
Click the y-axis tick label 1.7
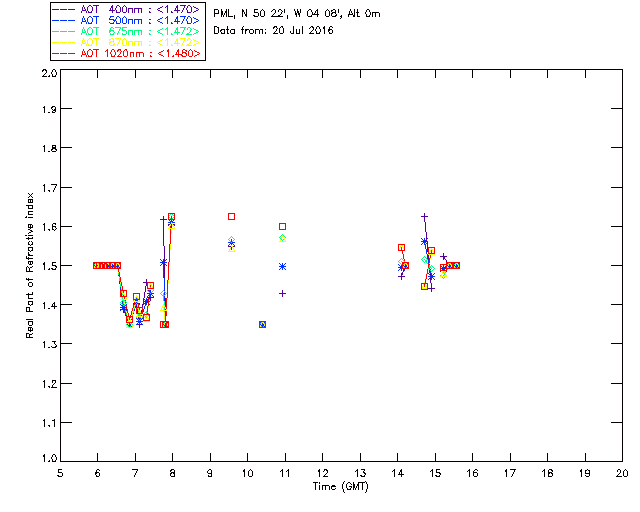pyautogui.click(x=49, y=188)
